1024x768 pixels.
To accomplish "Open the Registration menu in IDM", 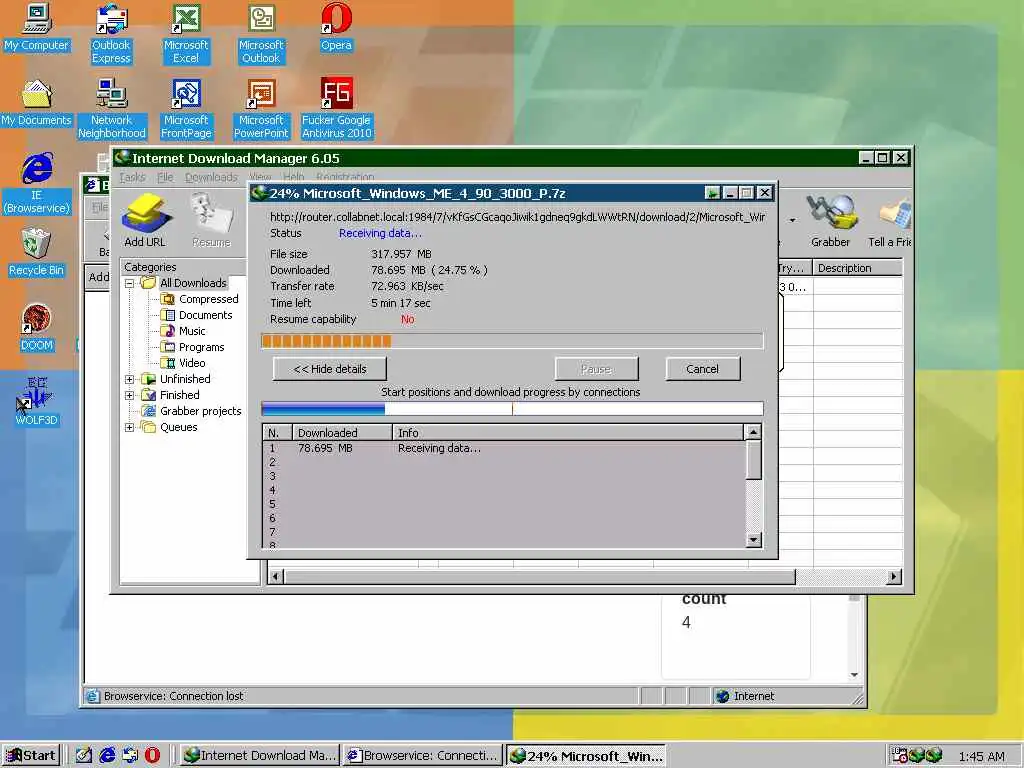I will [345, 177].
